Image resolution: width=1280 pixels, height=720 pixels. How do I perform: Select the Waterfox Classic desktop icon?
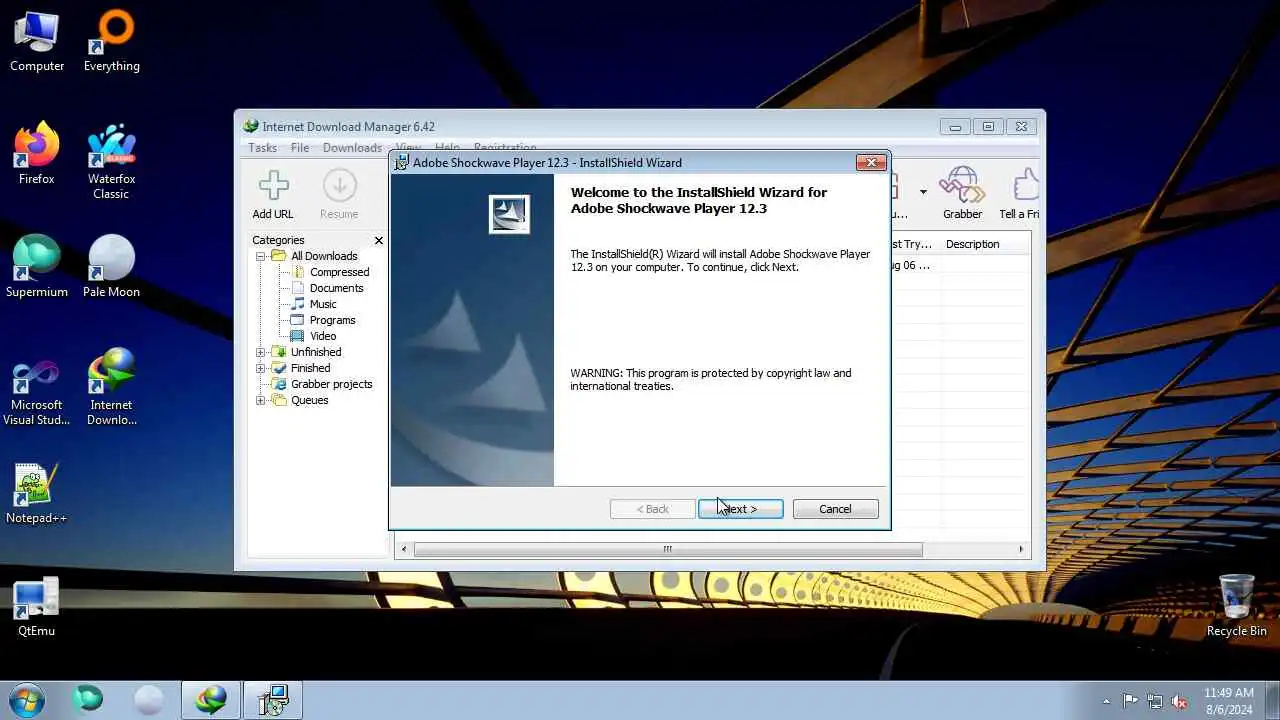click(111, 161)
